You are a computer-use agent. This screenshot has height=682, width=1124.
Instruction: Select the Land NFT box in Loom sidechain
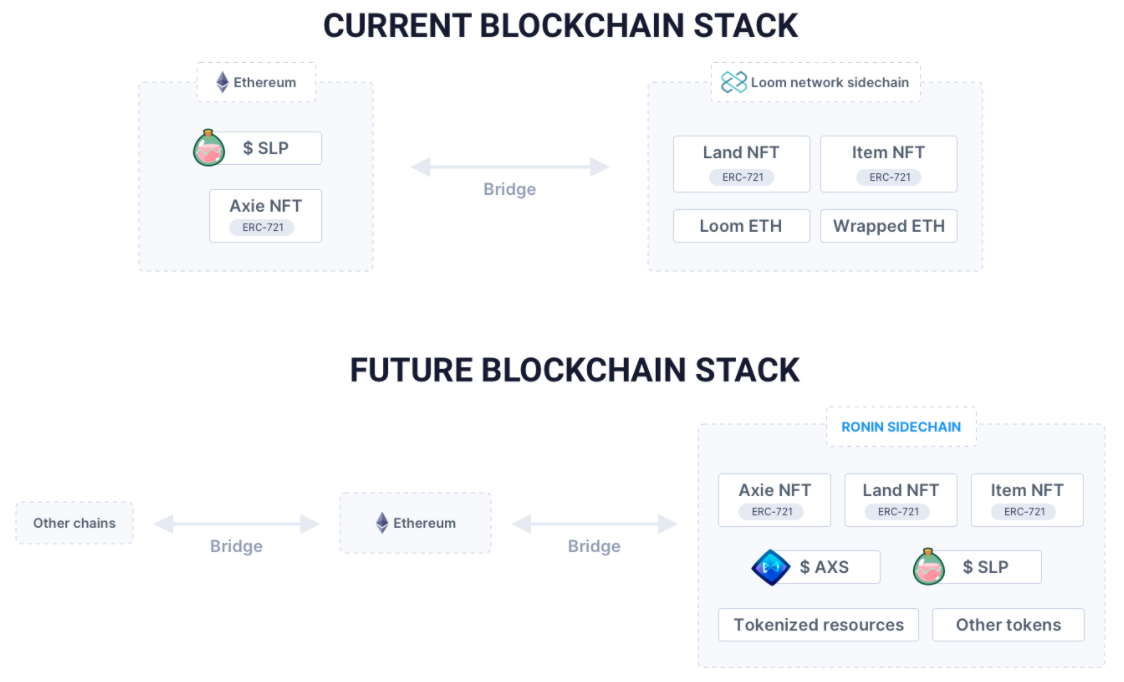pos(741,164)
